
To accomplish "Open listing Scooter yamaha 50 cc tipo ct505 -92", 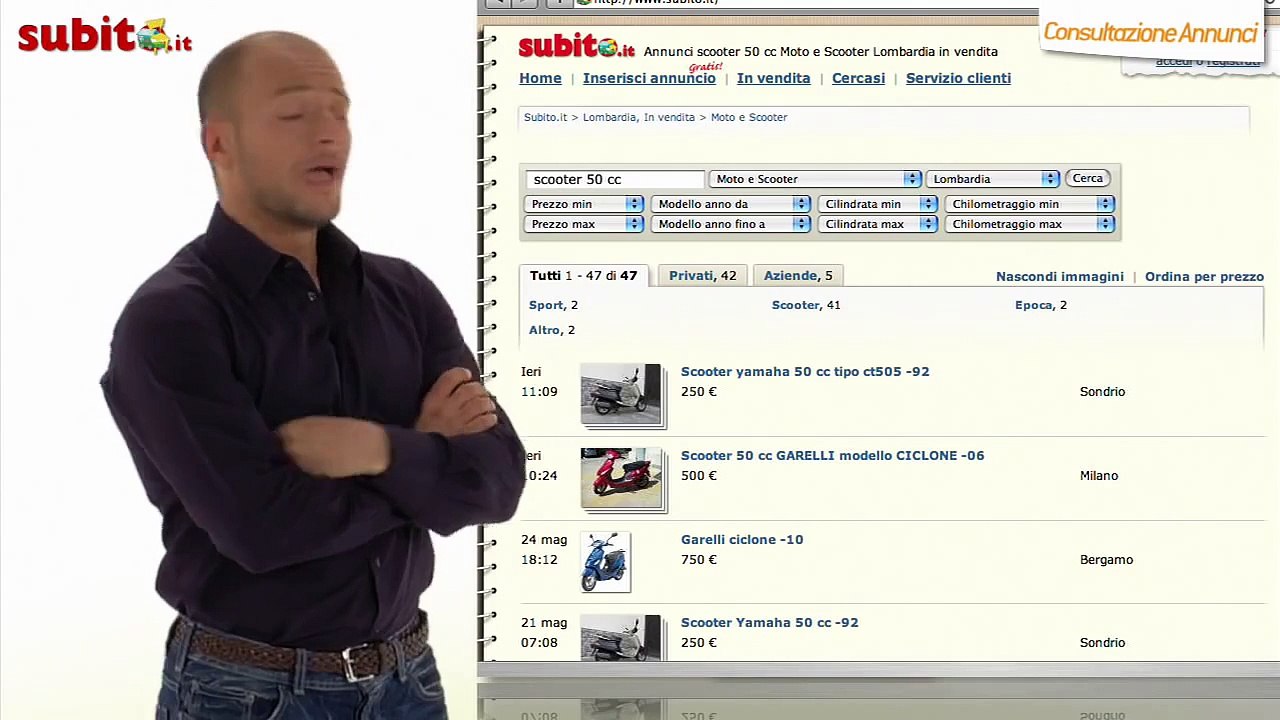I will tap(805, 371).
